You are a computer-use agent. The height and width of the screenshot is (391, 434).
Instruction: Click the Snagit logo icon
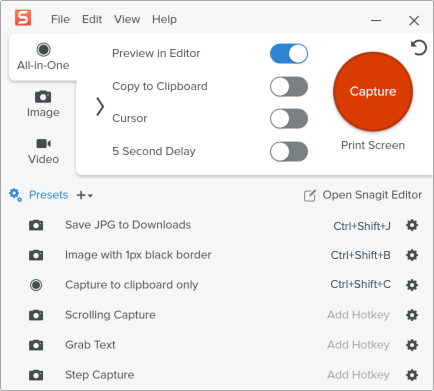click(x=23, y=18)
